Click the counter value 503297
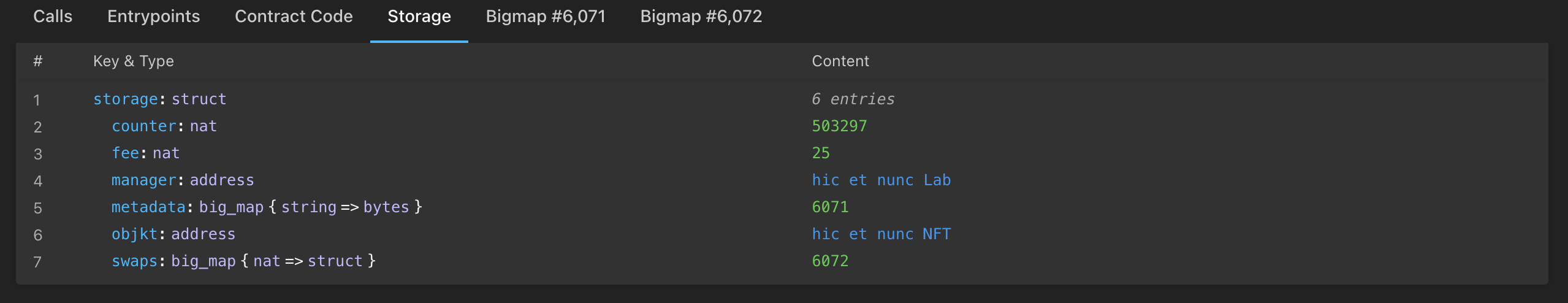Image resolution: width=1568 pixels, height=303 pixels. (x=839, y=126)
